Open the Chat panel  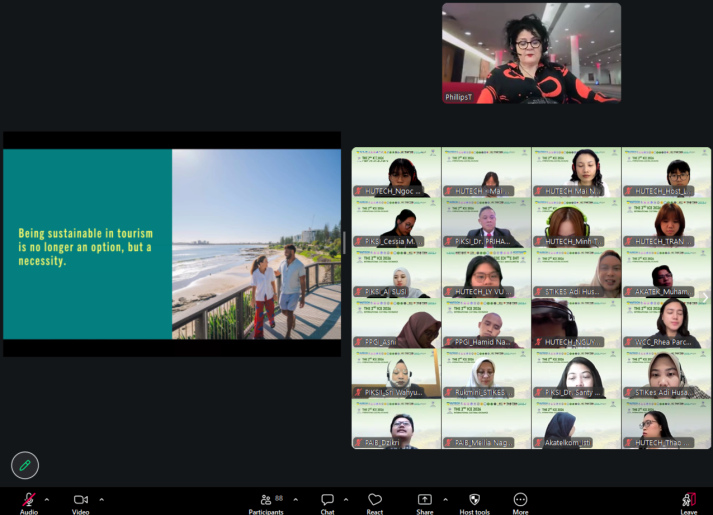coord(327,500)
